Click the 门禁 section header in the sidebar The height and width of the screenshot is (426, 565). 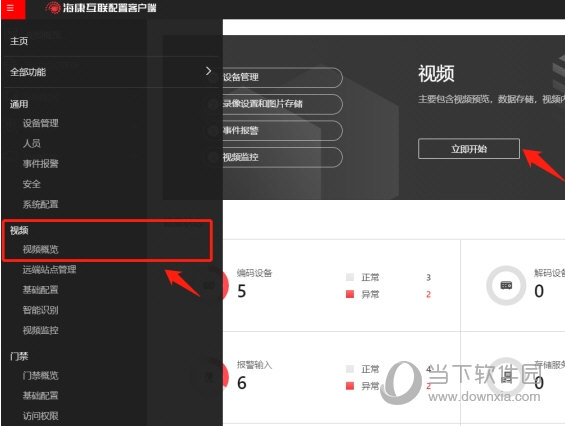tap(19, 357)
